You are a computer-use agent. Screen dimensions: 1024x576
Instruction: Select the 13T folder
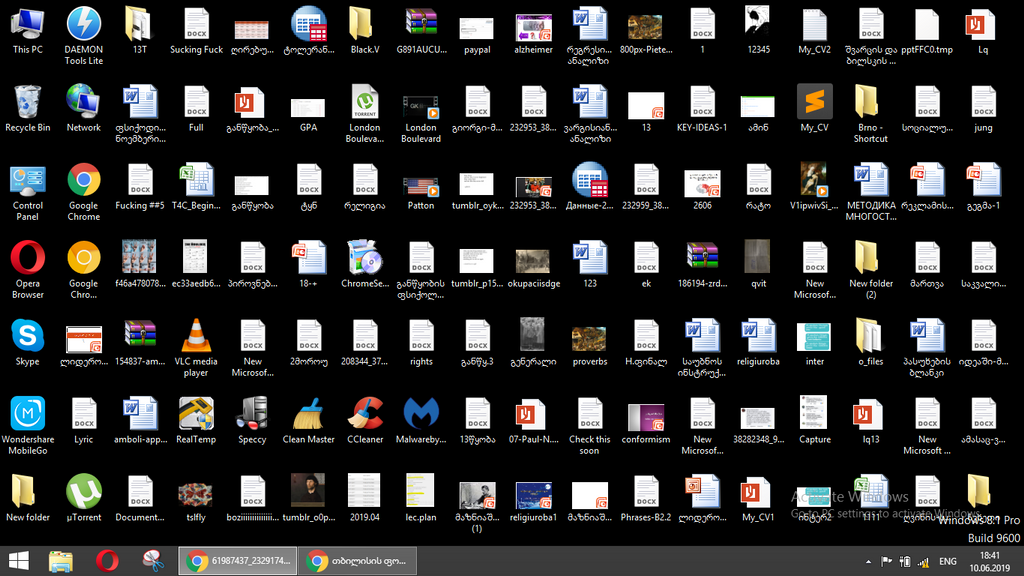140,31
